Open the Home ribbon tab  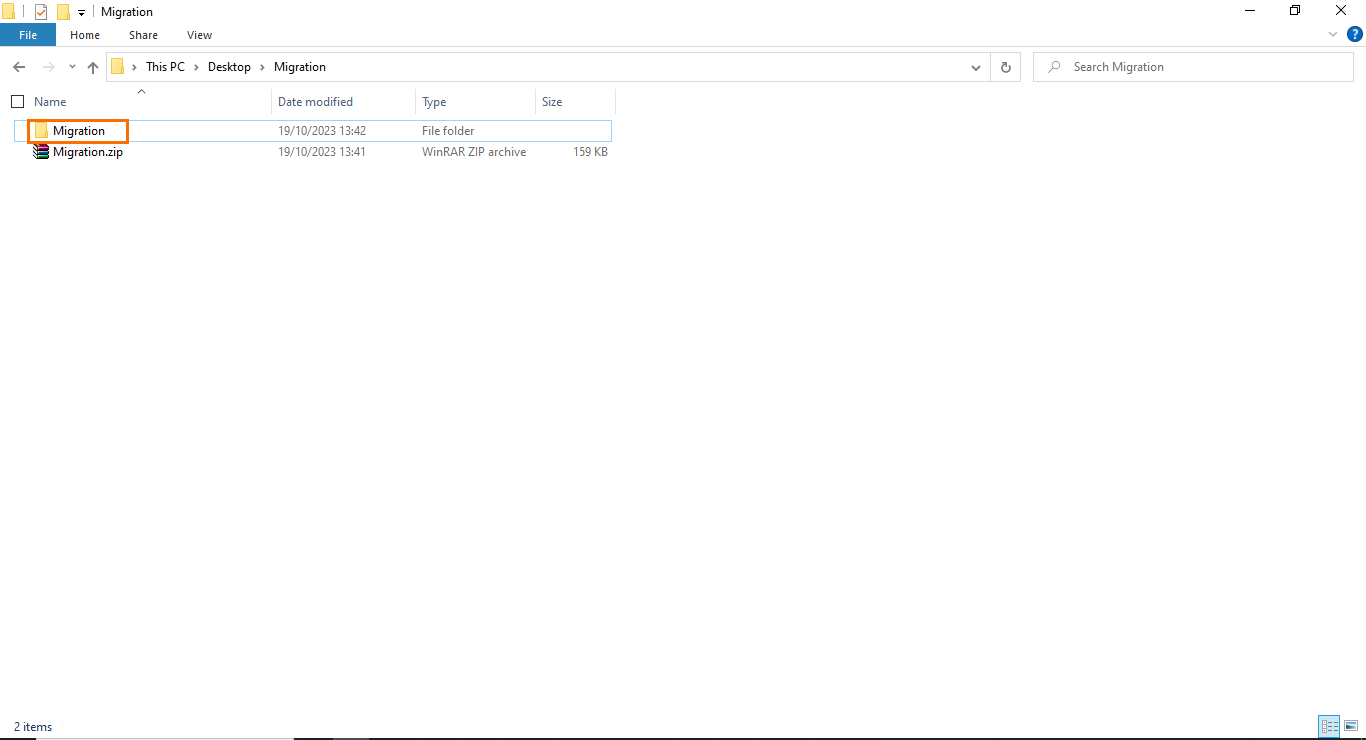click(85, 34)
